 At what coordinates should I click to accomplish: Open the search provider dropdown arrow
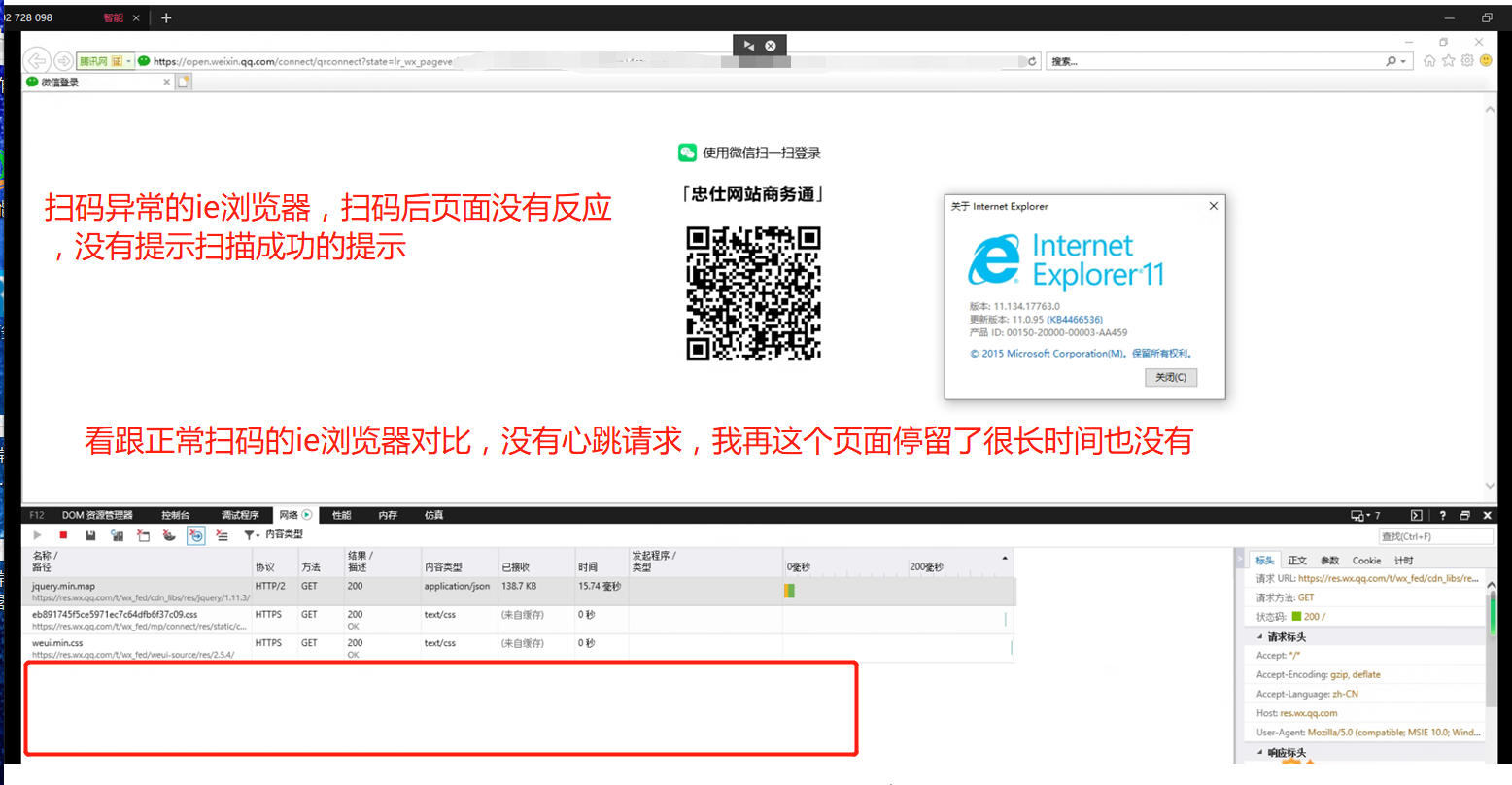pyautogui.click(x=1403, y=62)
